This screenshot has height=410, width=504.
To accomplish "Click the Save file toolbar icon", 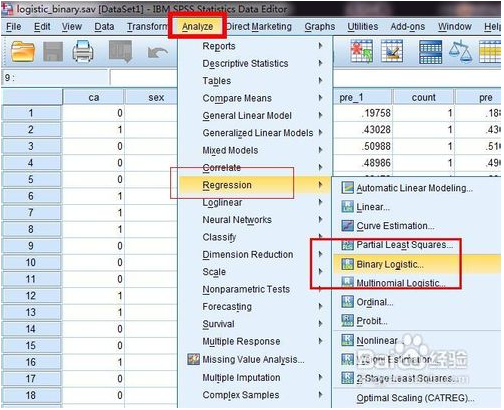I will (53, 51).
